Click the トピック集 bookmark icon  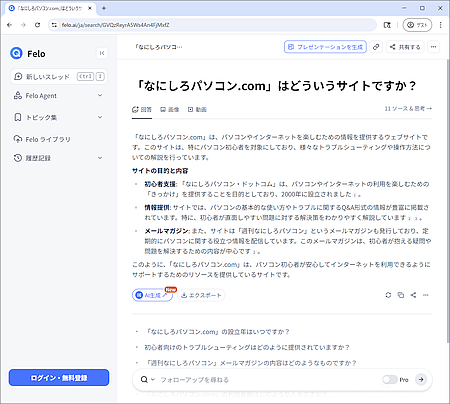tap(18, 117)
